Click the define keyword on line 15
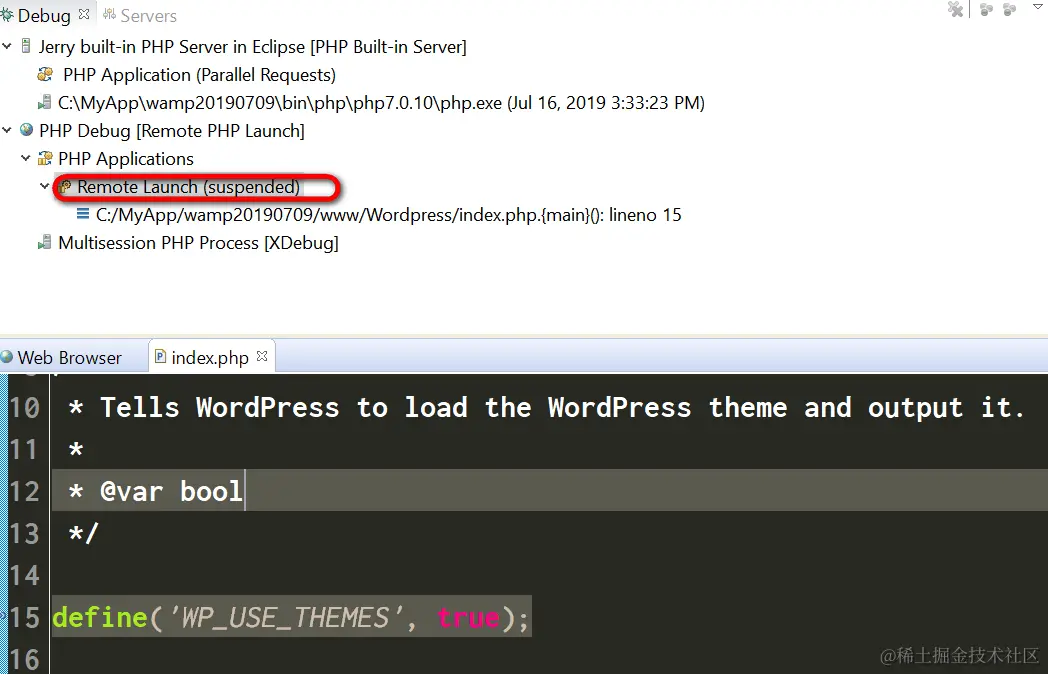Viewport: 1048px width, 674px height. tap(100, 617)
